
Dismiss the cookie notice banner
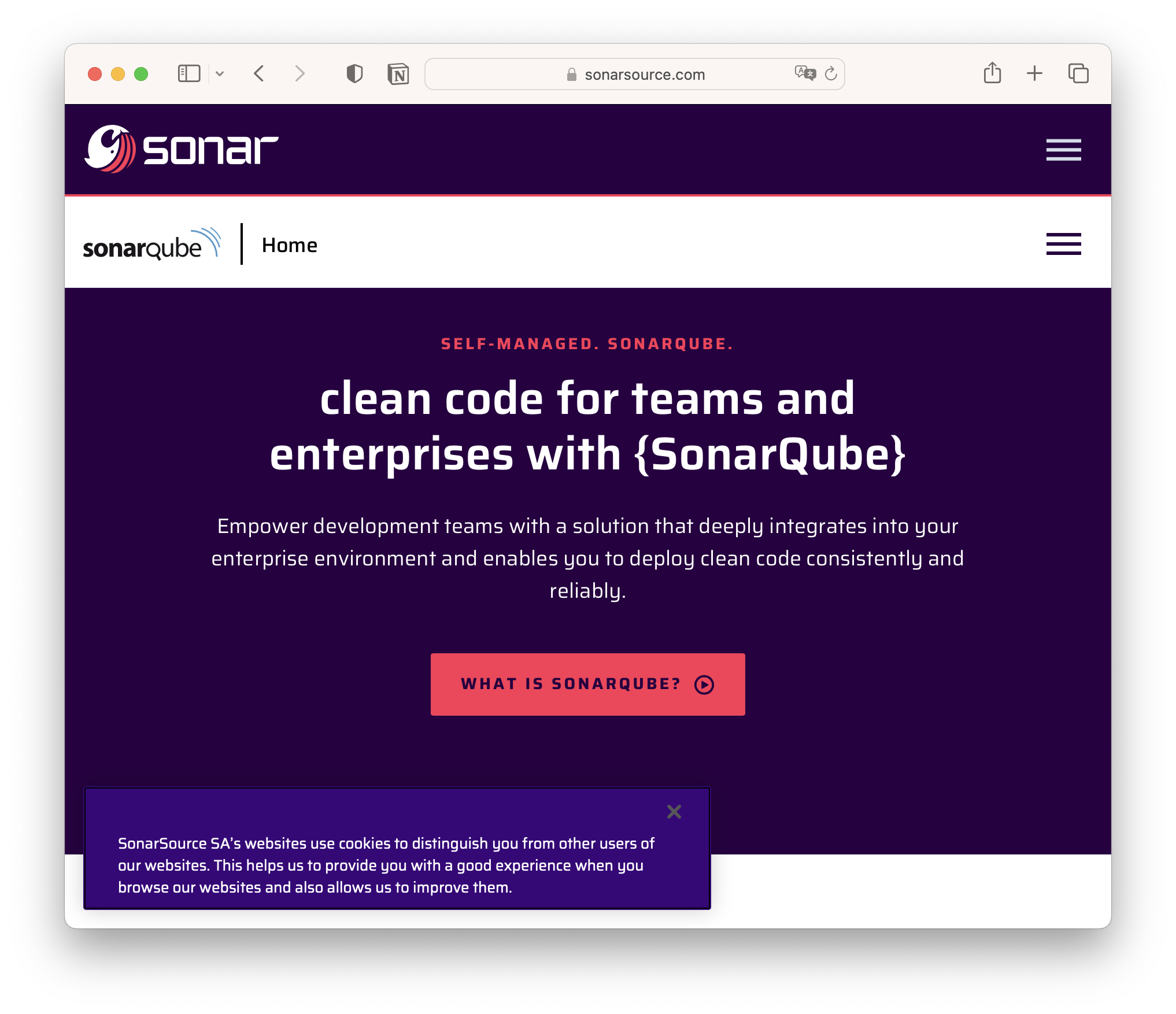pos(674,812)
